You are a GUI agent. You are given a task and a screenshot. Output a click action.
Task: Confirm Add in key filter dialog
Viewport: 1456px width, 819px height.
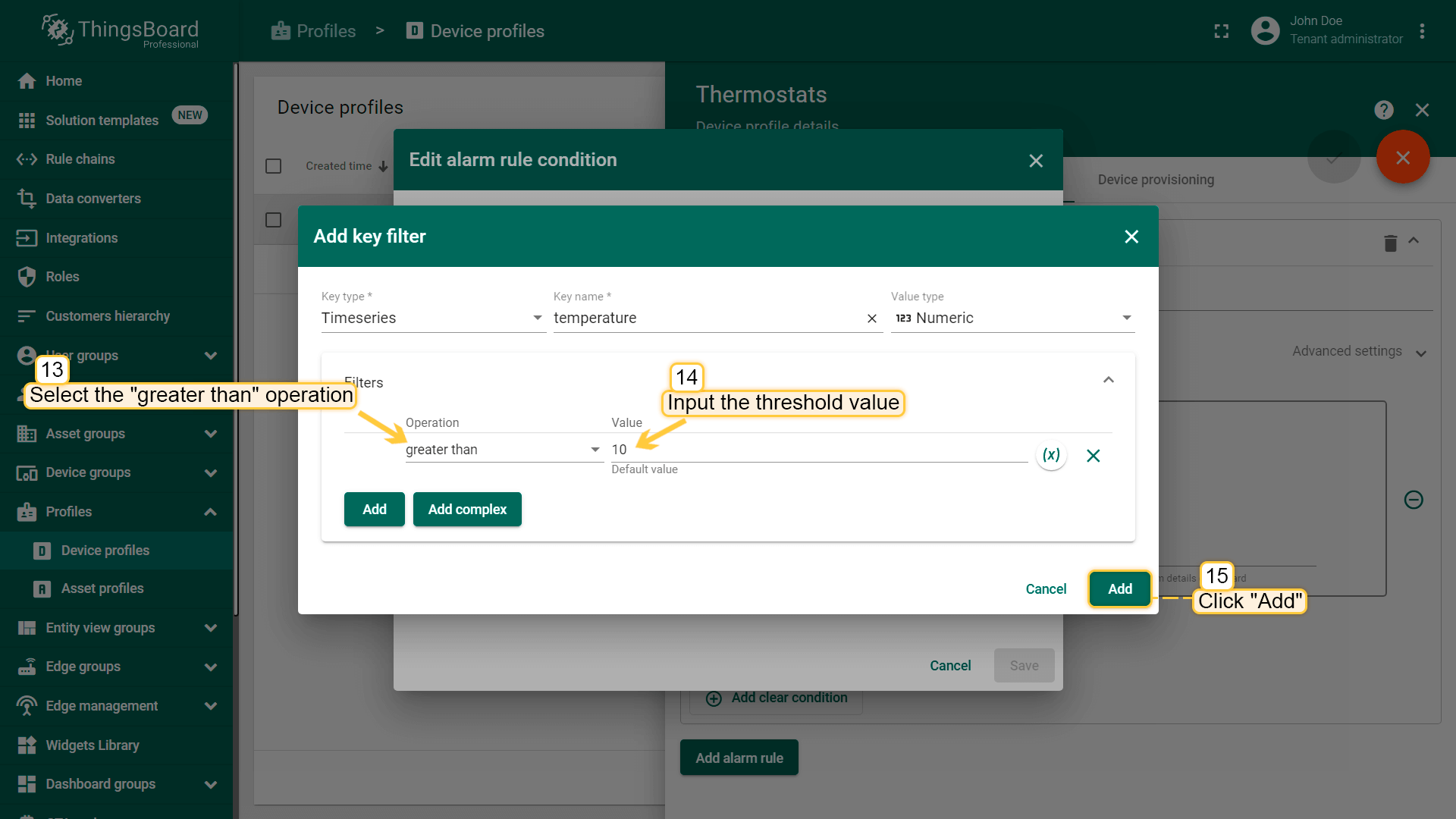(x=1120, y=589)
